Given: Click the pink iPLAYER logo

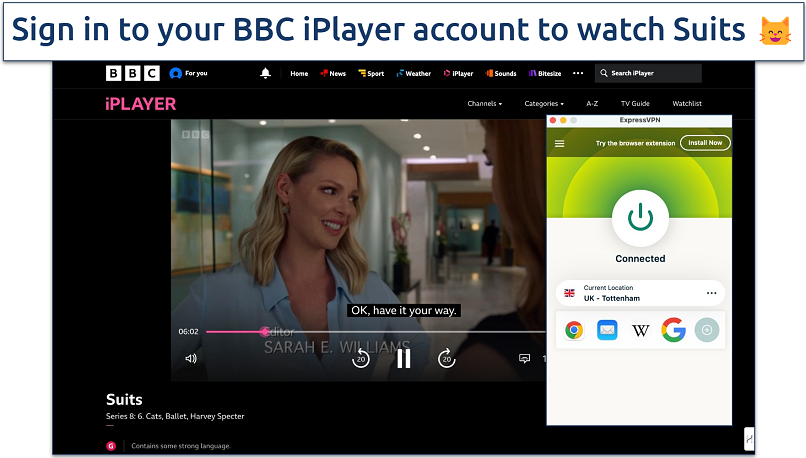Looking at the screenshot, I should click(140, 104).
